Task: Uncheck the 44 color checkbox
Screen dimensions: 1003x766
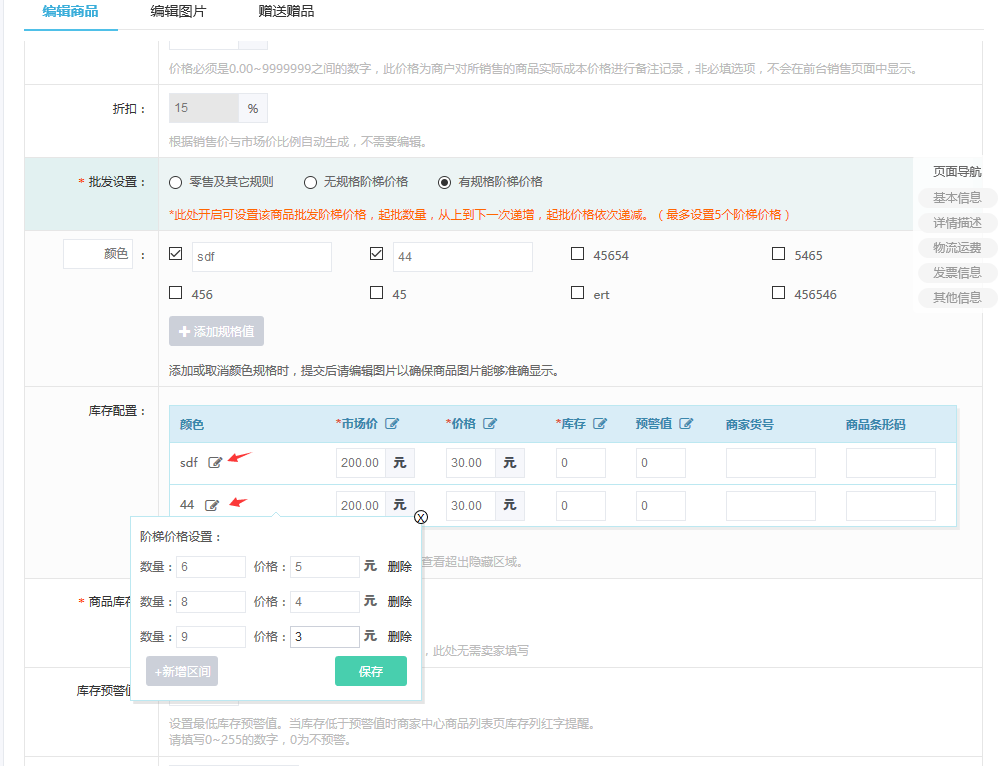Action: pyautogui.click(x=376, y=254)
